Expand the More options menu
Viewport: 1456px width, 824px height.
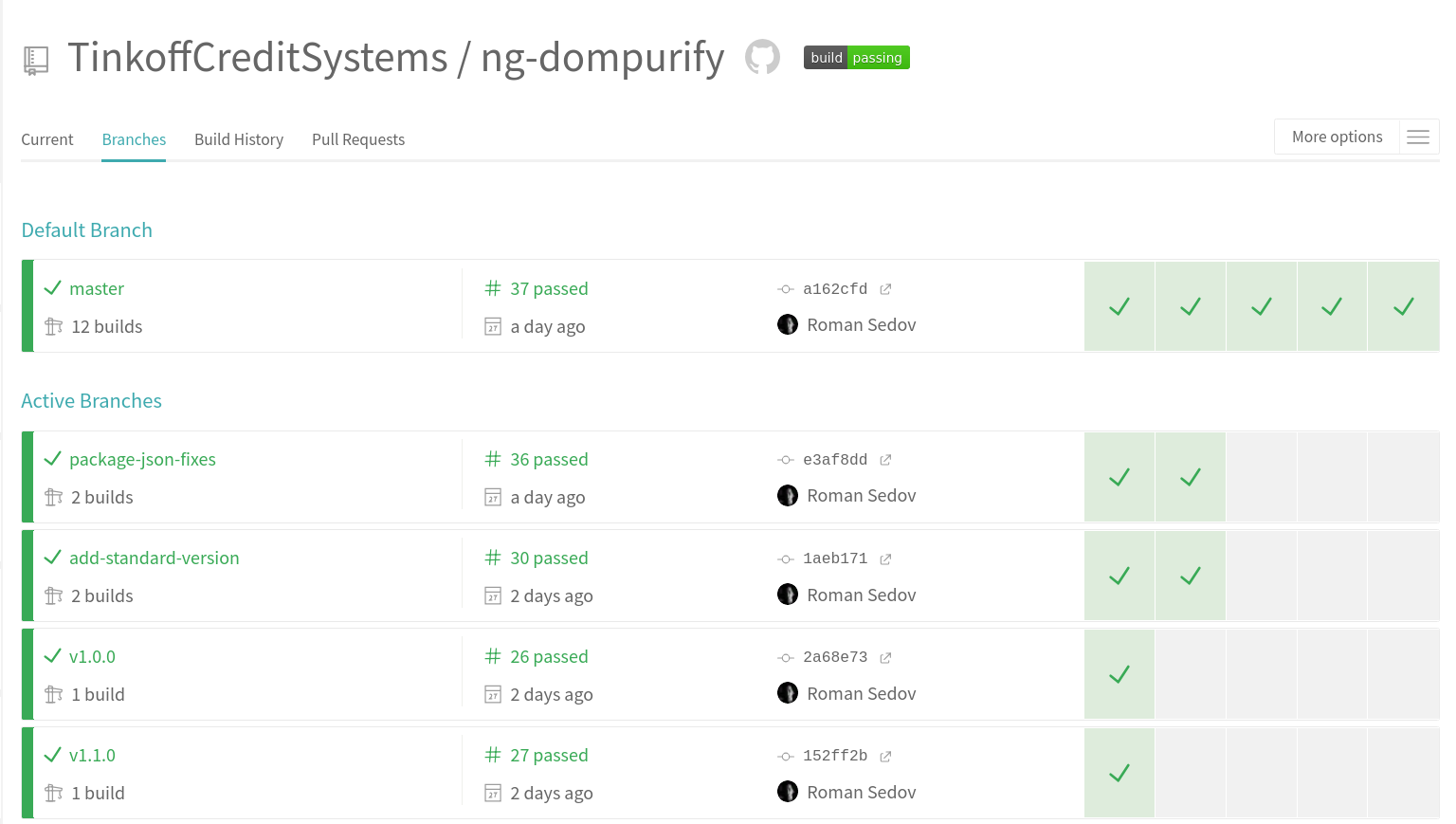[x=1356, y=137]
